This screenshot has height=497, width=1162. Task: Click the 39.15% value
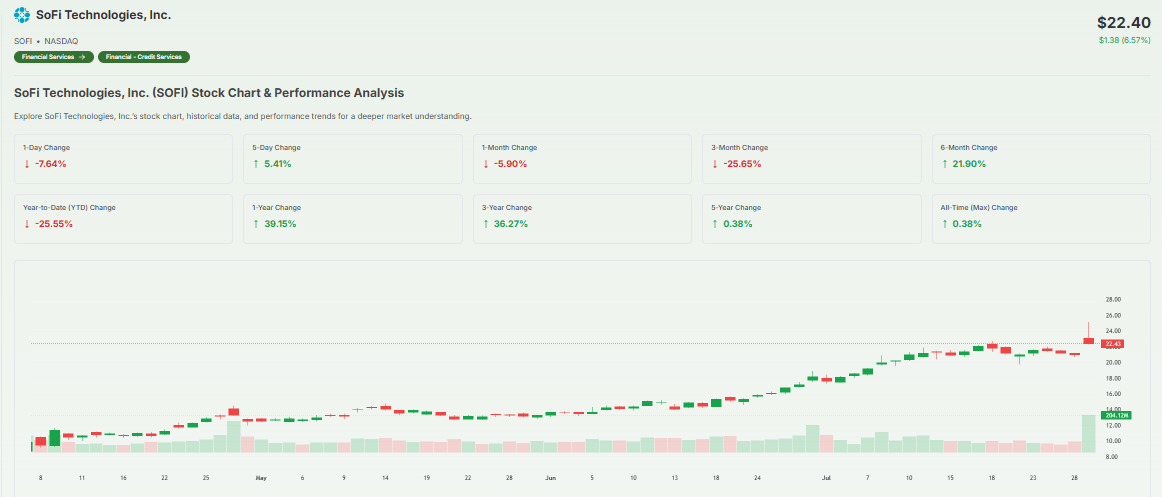click(x=280, y=224)
